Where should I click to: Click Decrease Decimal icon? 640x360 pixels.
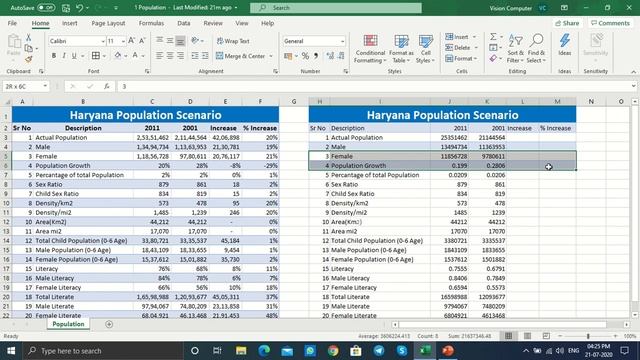point(341,56)
